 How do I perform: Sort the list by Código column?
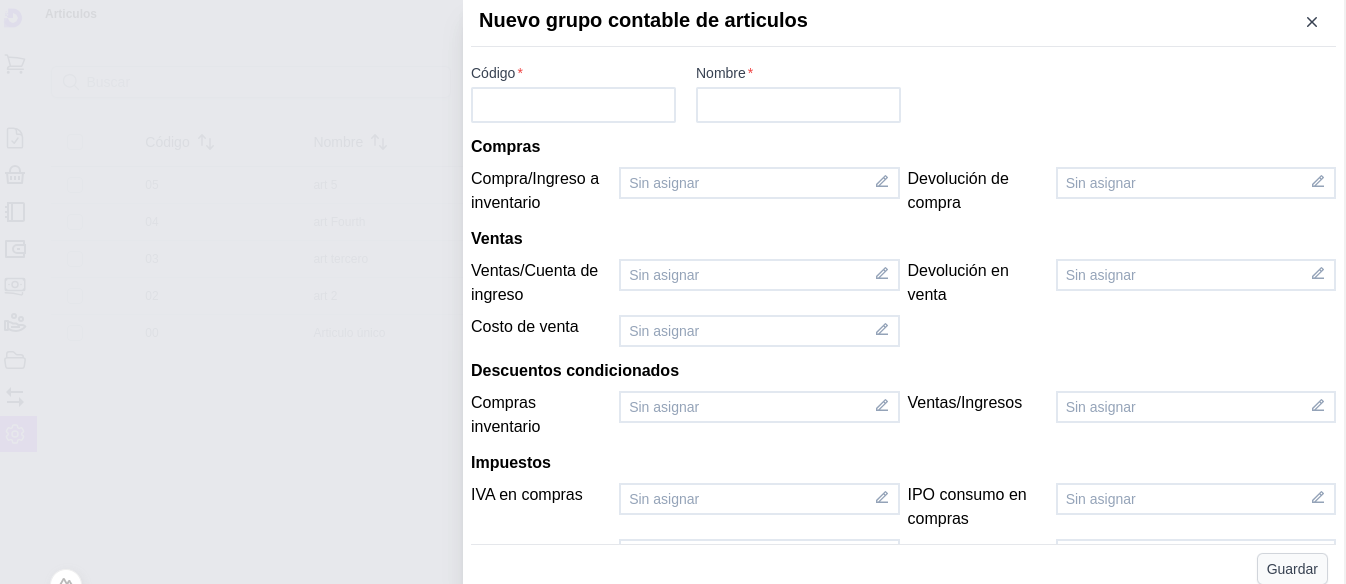205,143
